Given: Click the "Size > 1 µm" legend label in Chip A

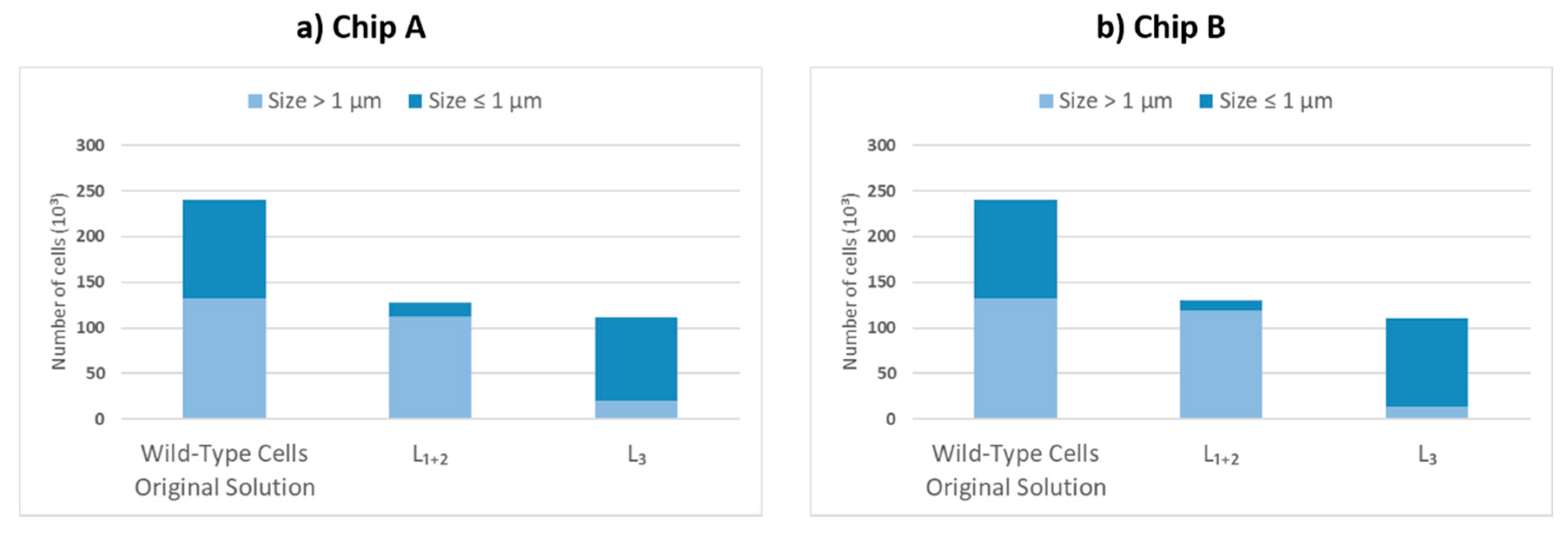Looking at the screenshot, I should (x=325, y=101).
